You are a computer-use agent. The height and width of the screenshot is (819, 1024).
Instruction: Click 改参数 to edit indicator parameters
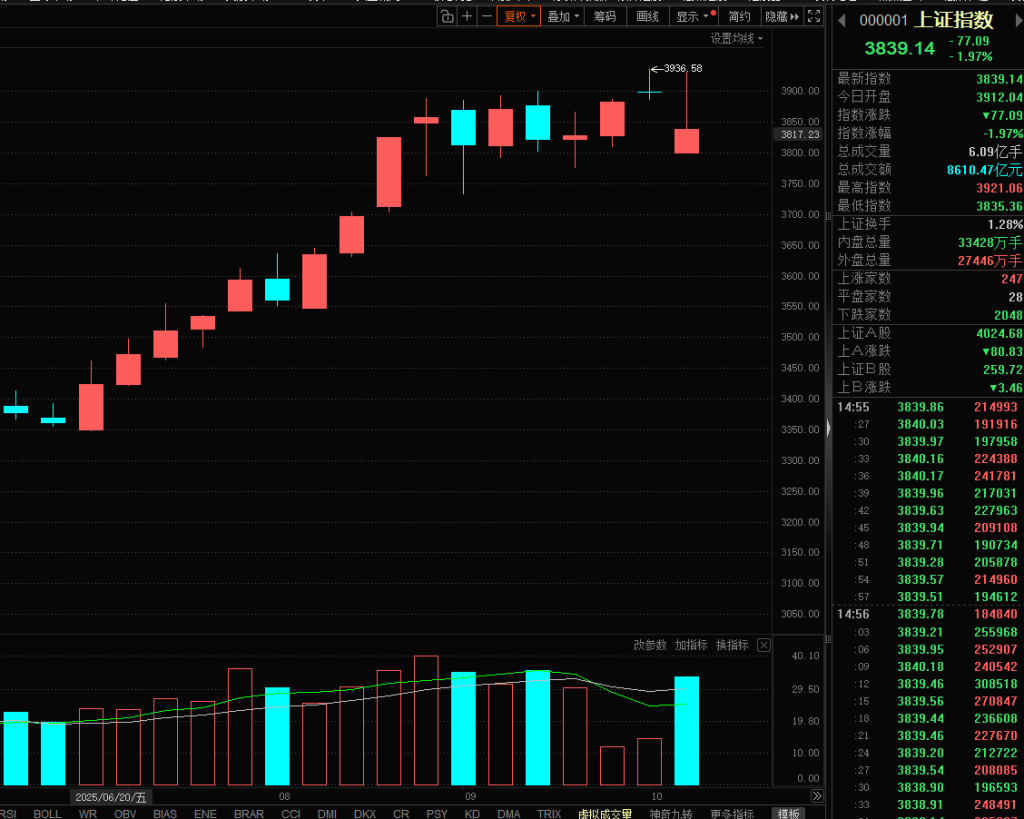tap(650, 645)
